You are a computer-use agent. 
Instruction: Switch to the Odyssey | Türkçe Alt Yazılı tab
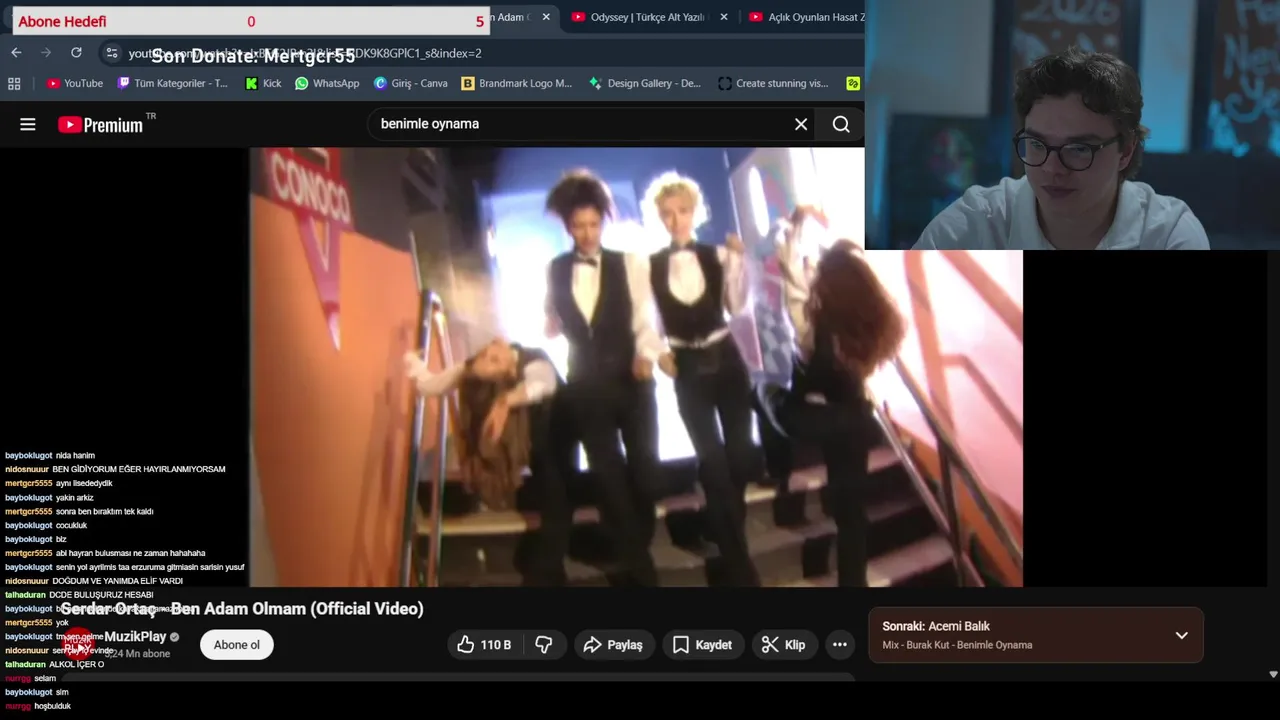pyautogui.click(x=648, y=17)
